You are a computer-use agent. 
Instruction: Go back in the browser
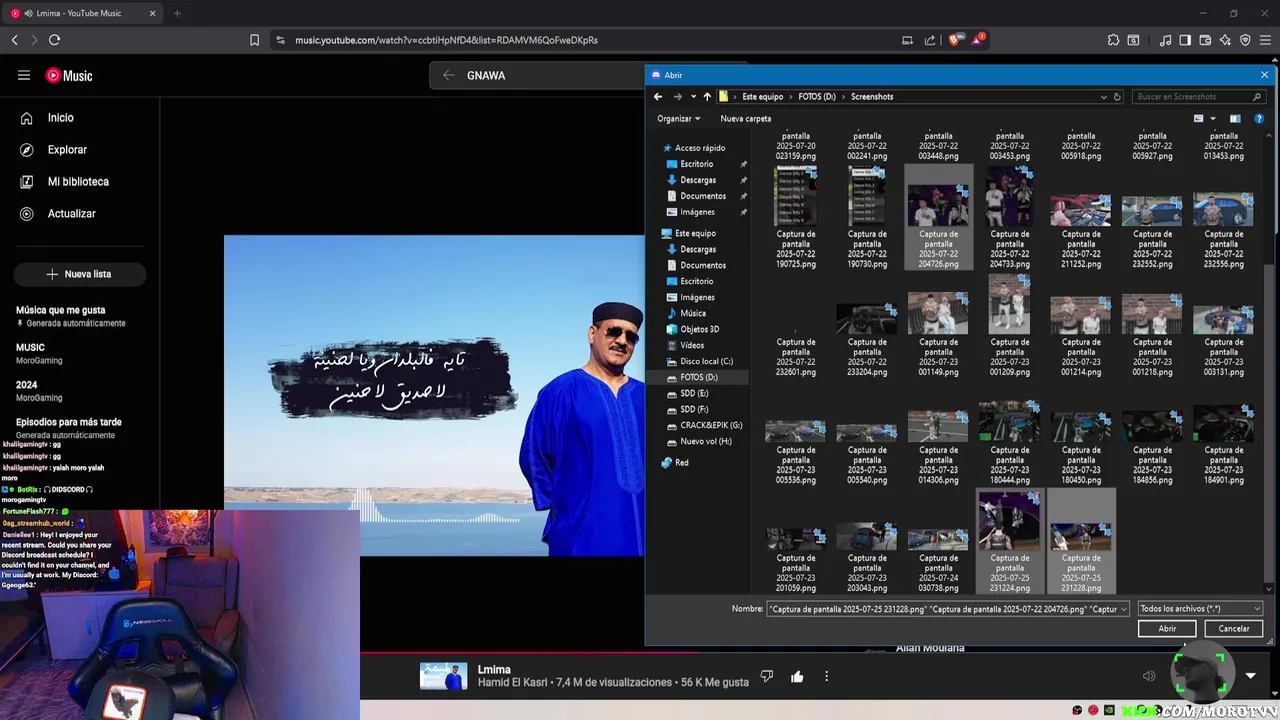point(14,40)
